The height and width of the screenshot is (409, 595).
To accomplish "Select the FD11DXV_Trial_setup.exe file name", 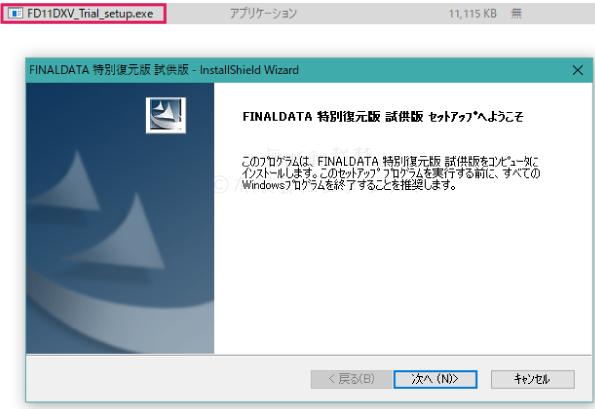I will pos(90,14).
